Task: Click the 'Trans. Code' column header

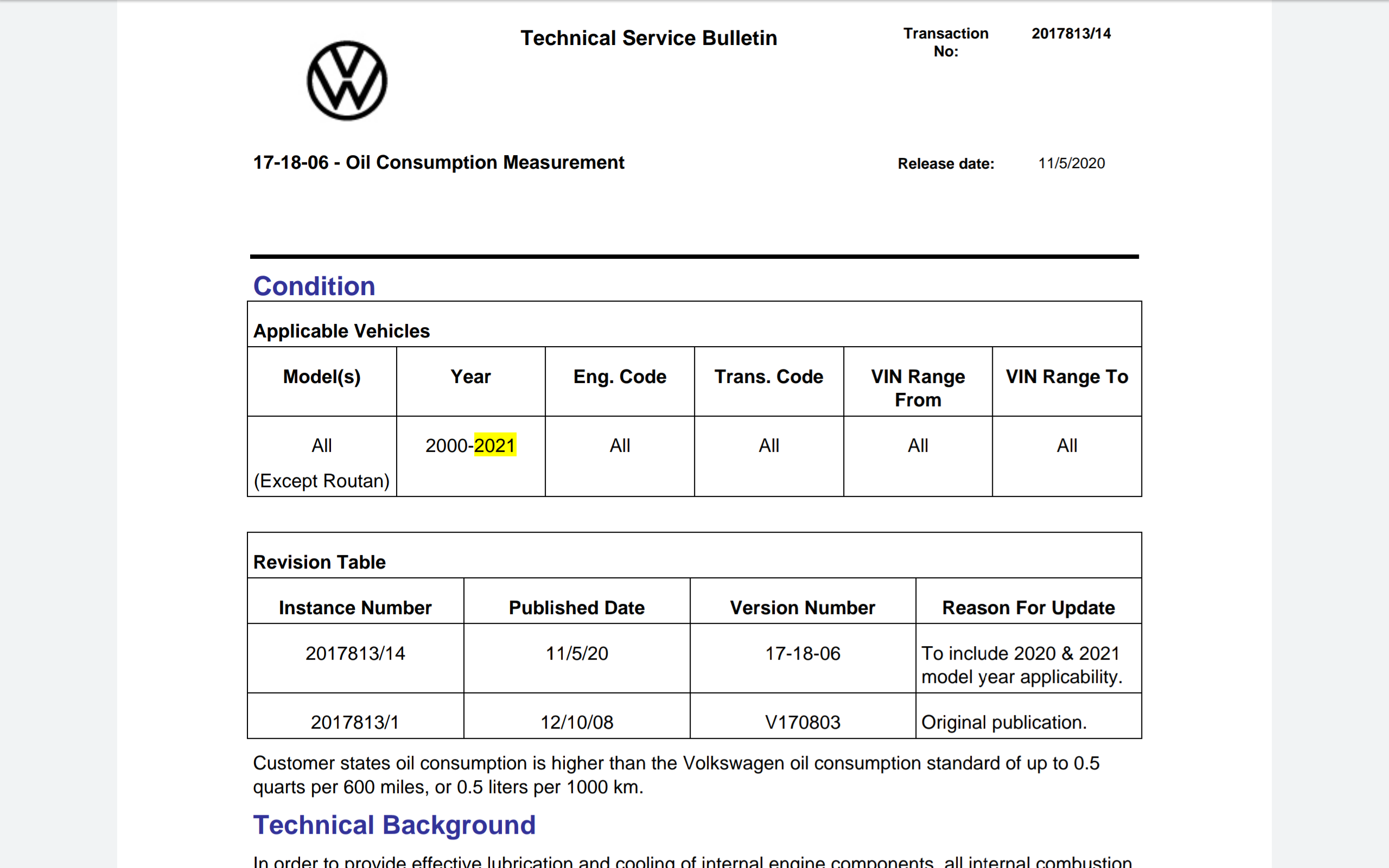Action: pos(768,376)
